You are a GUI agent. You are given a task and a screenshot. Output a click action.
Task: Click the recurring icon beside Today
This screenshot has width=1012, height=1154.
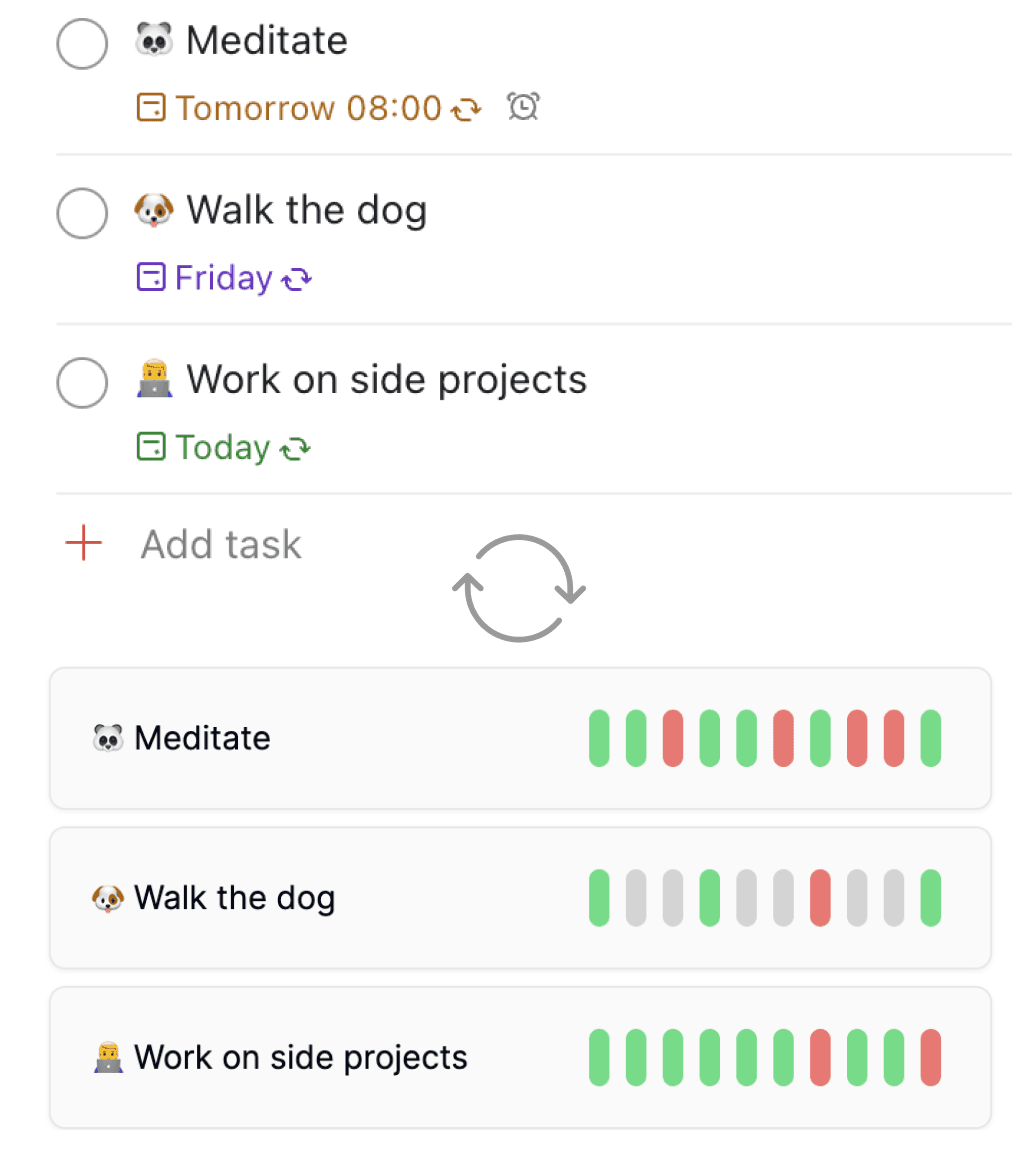pos(294,448)
